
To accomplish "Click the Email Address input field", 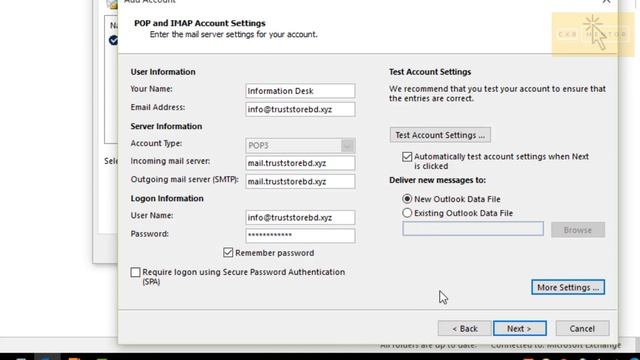I will pos(300,109).
